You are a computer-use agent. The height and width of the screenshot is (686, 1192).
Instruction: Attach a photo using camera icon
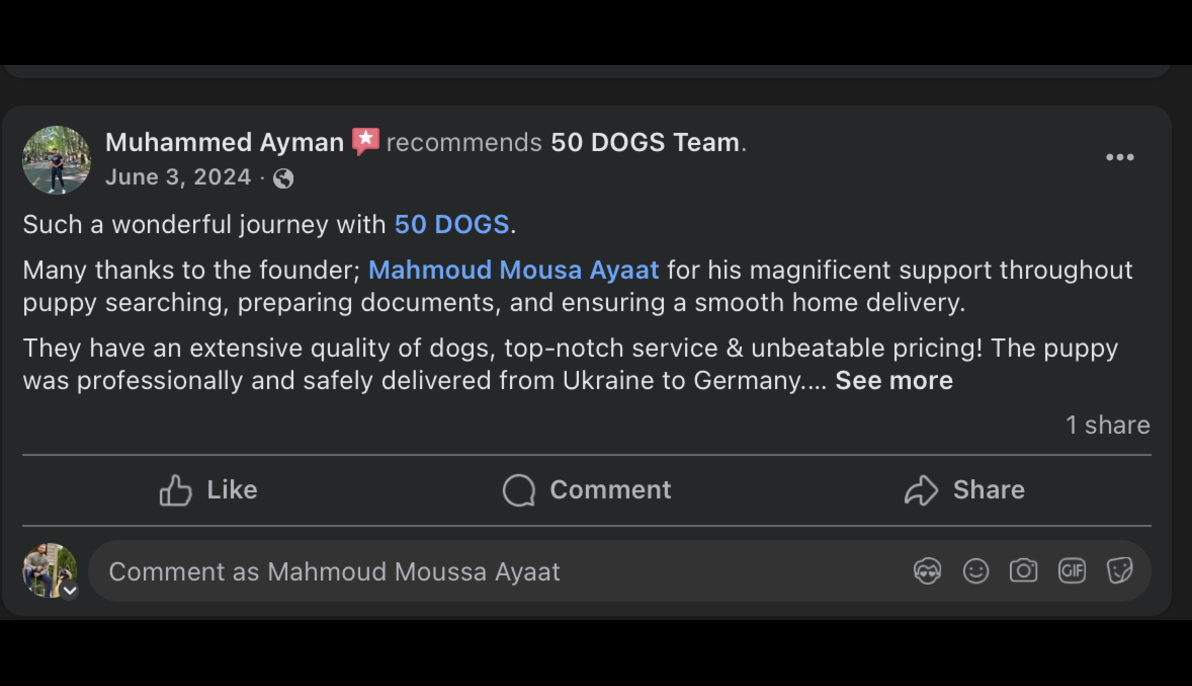pyautogui.click(x=1023, y=571)
